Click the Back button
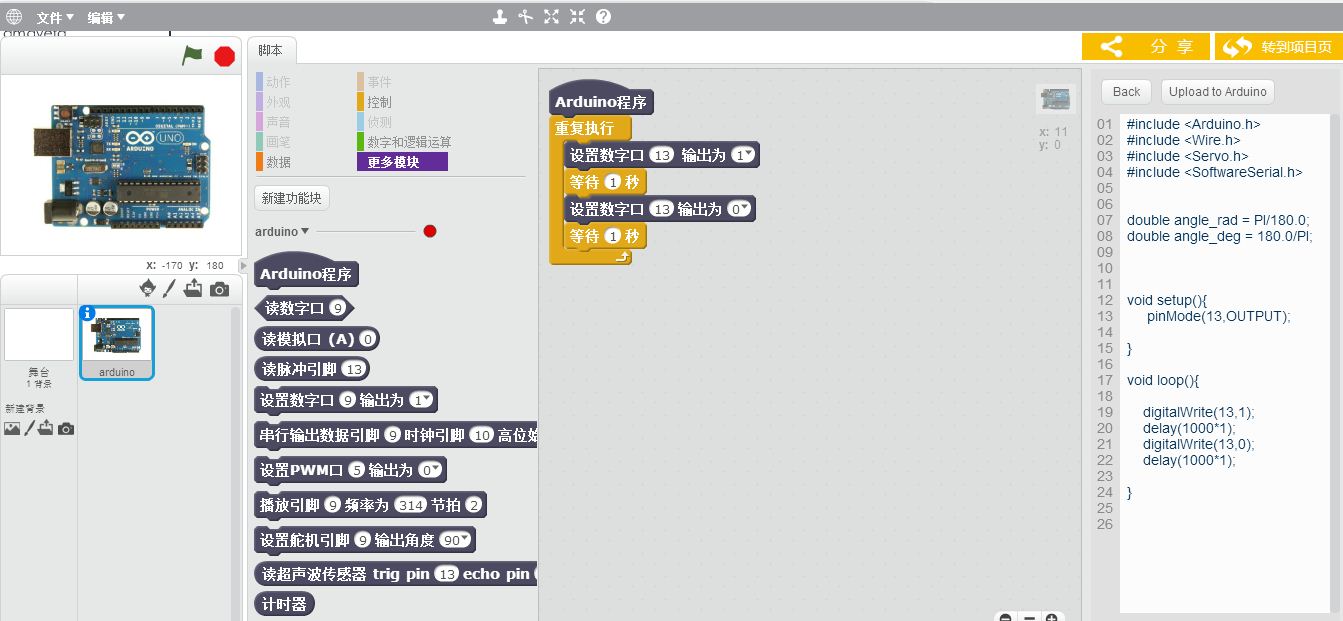Screen dimensions: 1343x621 pyautogui.click(x=1126, y=91)
